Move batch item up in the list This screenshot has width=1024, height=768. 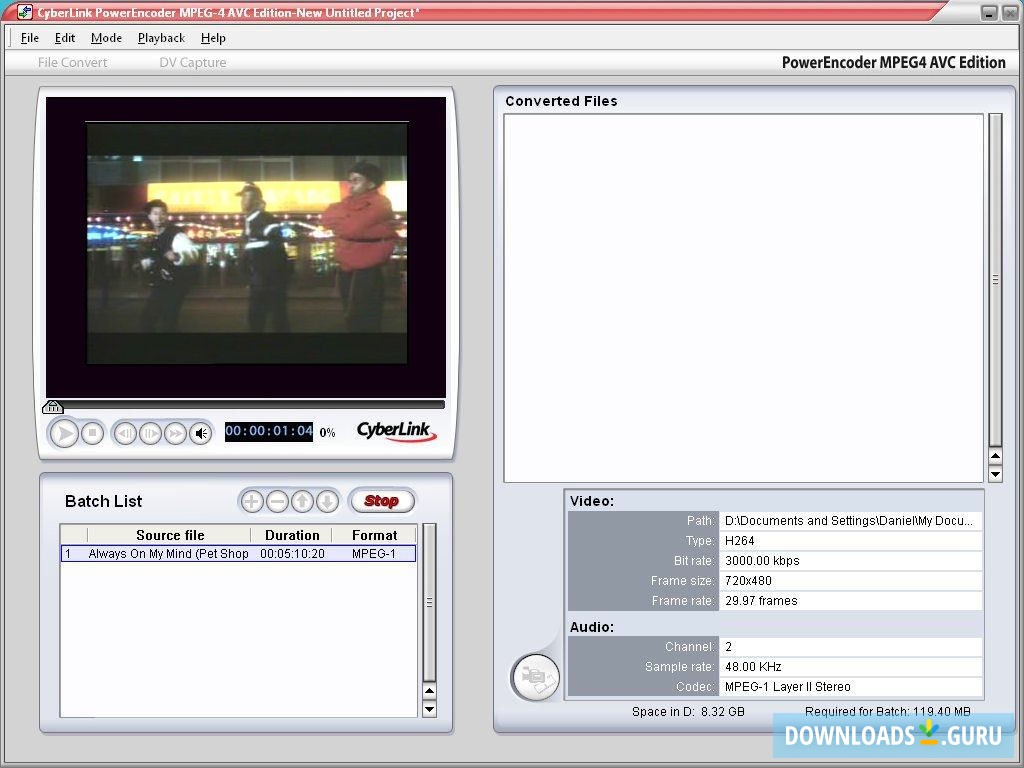[303, 501]
